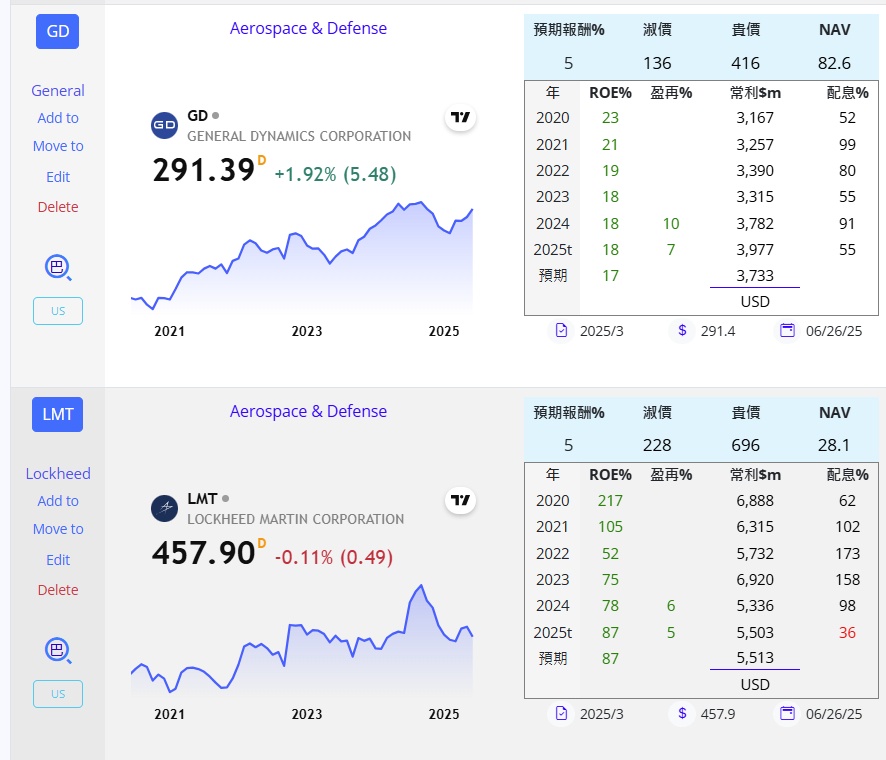Open the magnifier search icon for GD
Image resolution: width=886 pixels, height=760 pixels.
point(58,267)
